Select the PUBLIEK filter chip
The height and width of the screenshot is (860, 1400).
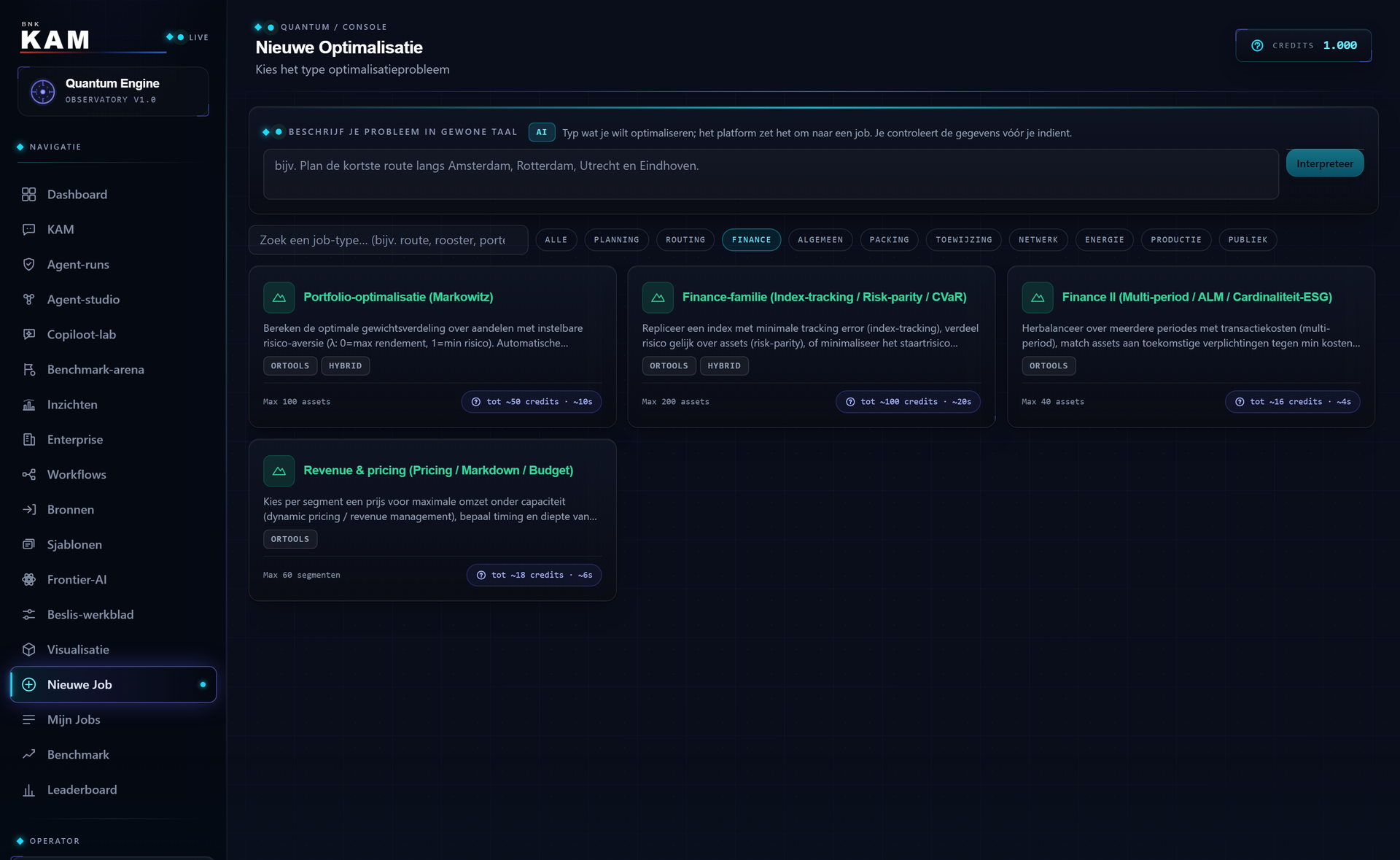(x=1248, y=240)
